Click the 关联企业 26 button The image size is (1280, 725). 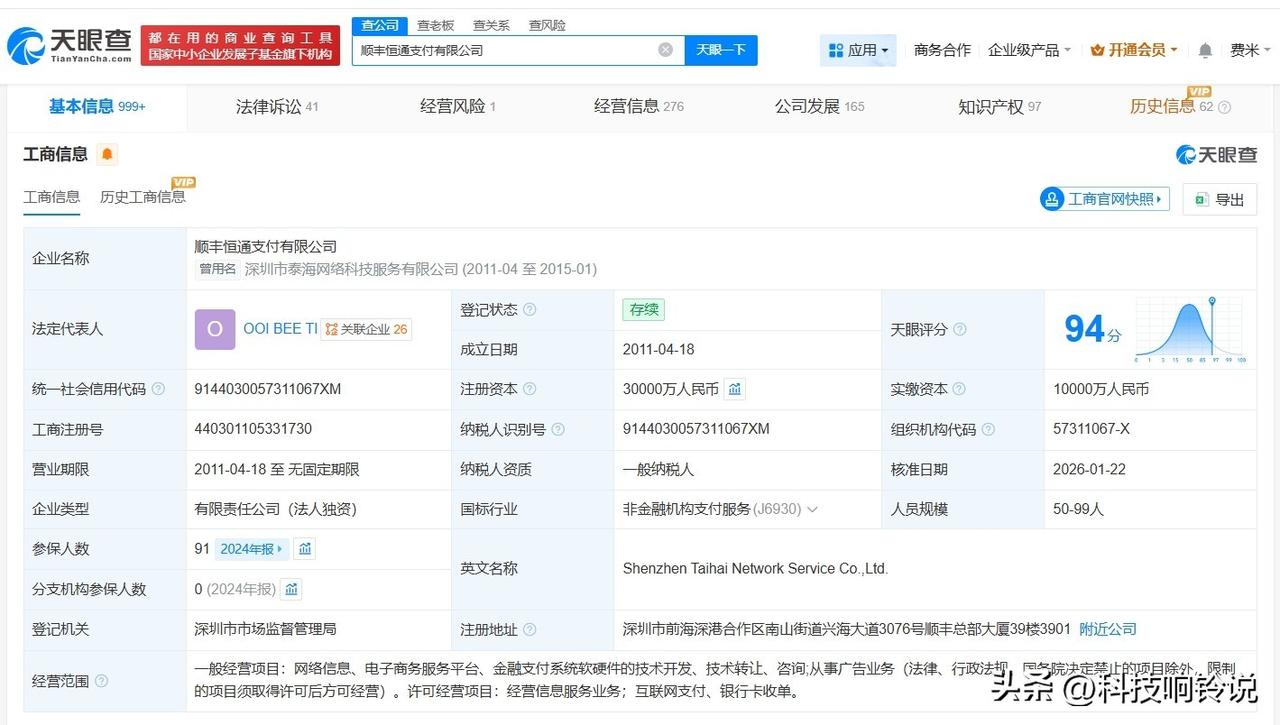click(x=366, y=329)
